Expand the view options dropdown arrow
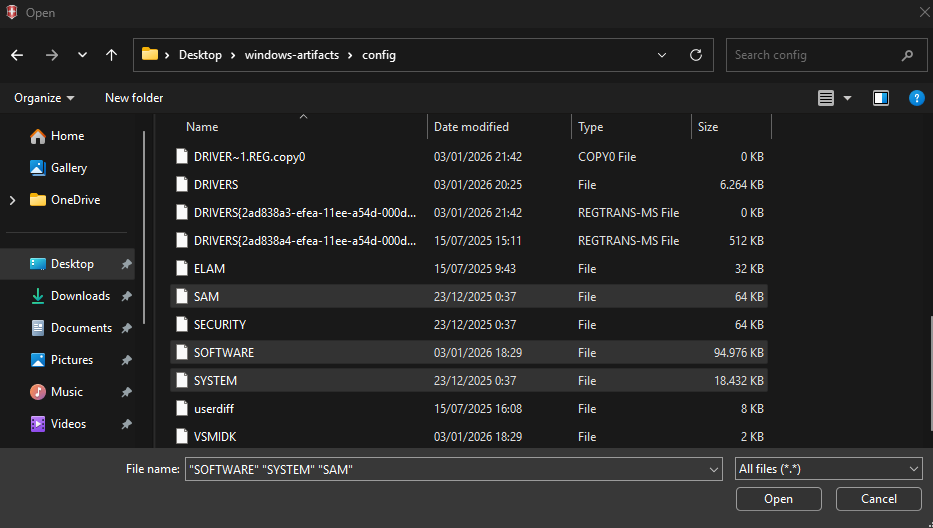 (x=848, y=98)
